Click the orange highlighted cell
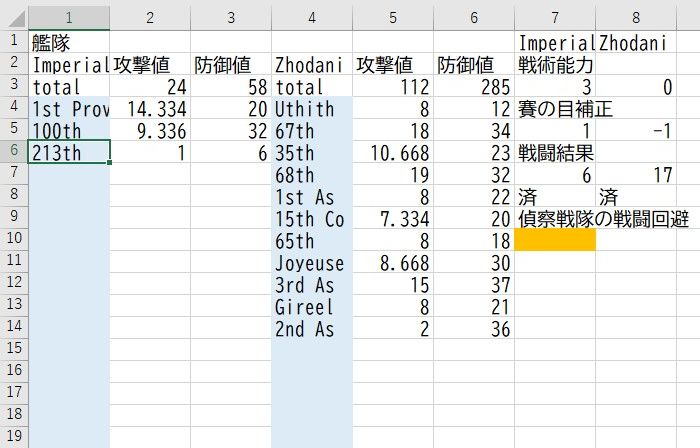700x448 pixels. (x=555, y=240)
